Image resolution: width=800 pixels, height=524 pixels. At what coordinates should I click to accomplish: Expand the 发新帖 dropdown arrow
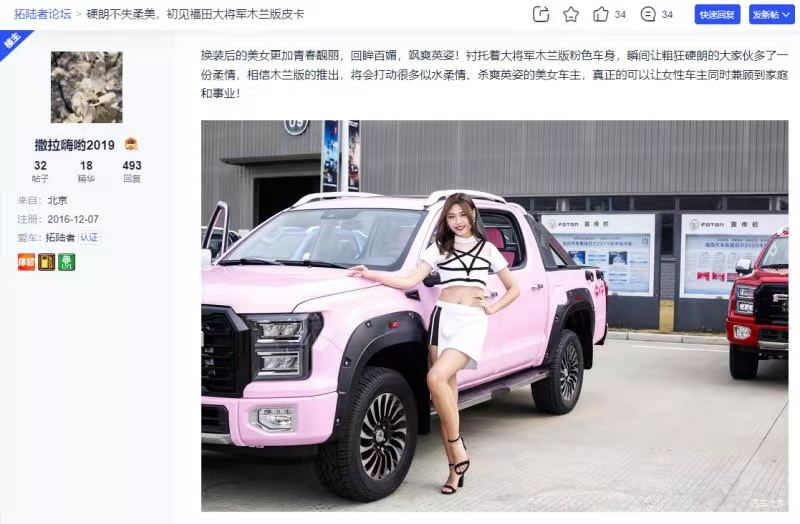click(x=786, y=15)
